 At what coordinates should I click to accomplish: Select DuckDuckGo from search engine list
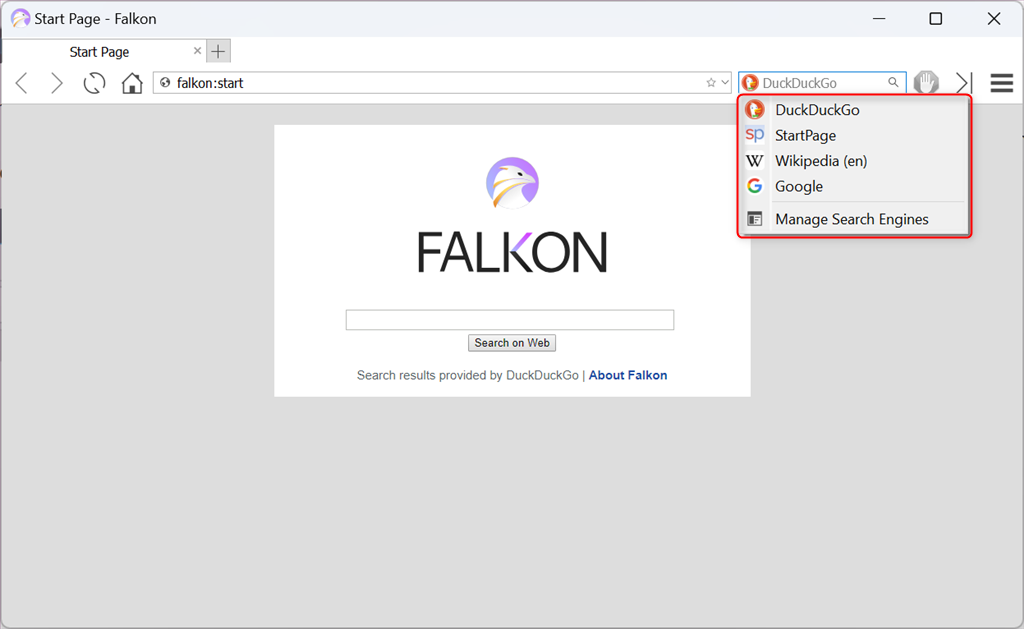click(855, 110)
